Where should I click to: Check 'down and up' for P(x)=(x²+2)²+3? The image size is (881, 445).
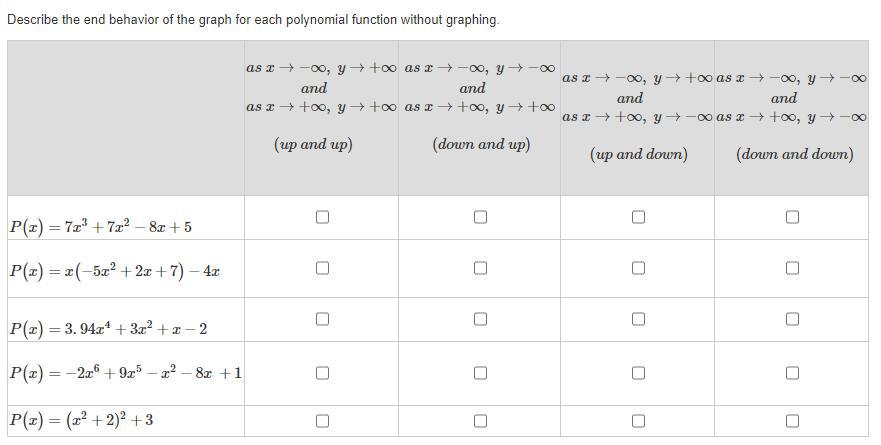click(x=480, y=420)
